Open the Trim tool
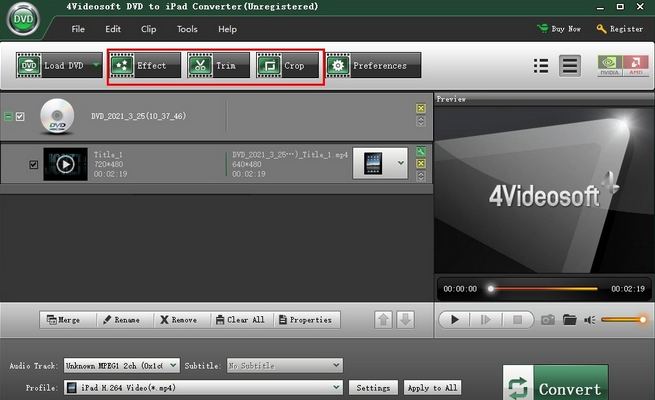The height and width of the screenshot is (400, 655). (x=218, y=65)
